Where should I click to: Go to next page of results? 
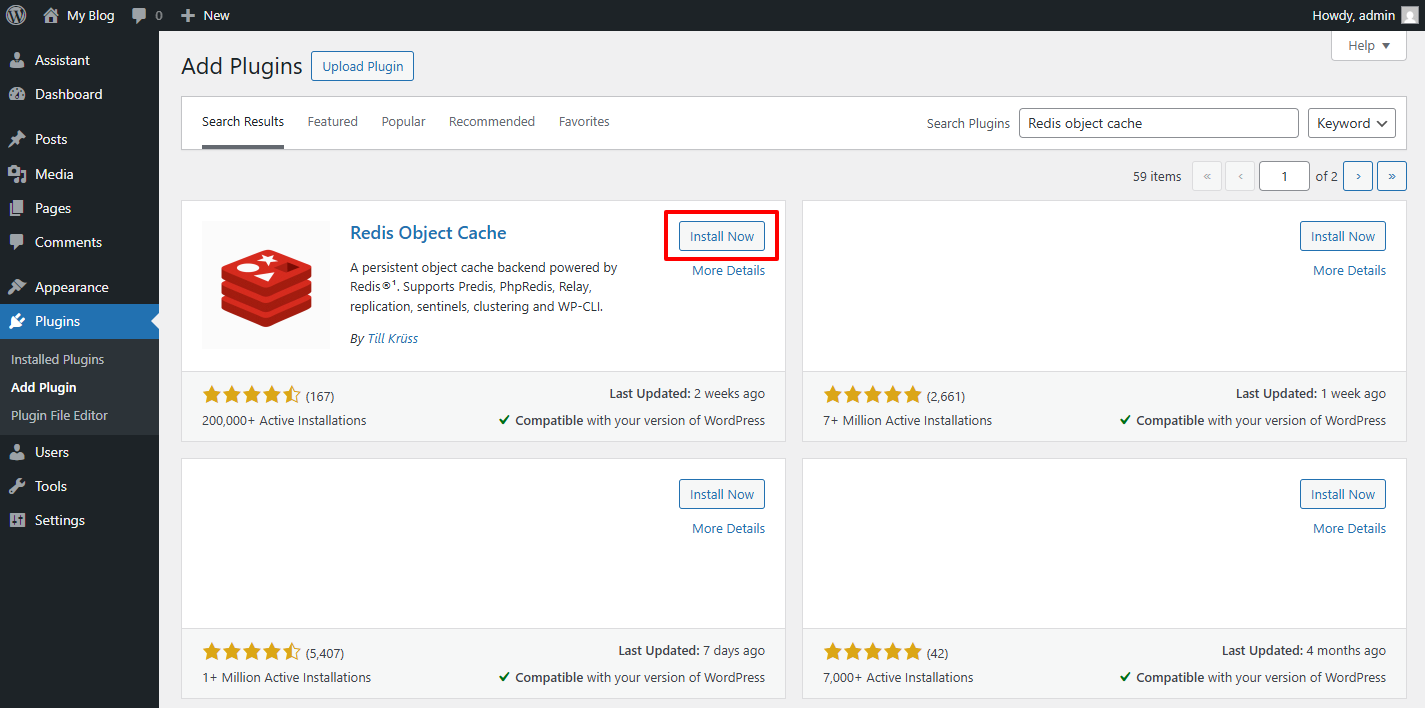point(1357,176)
